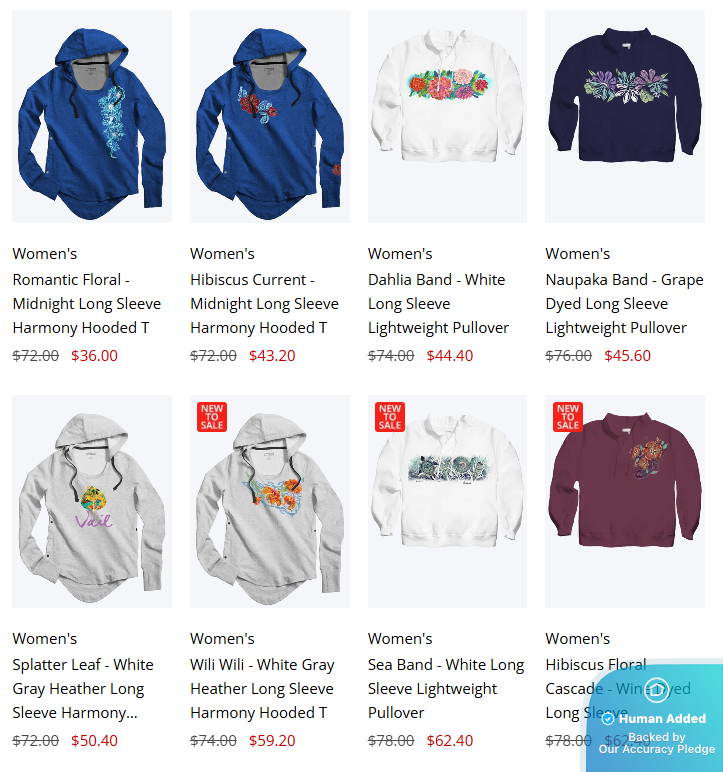This screenshot has height=772, width=723.
Task: Open Sea Band White Lightweight Pullover link
Action: coord(446,688)
